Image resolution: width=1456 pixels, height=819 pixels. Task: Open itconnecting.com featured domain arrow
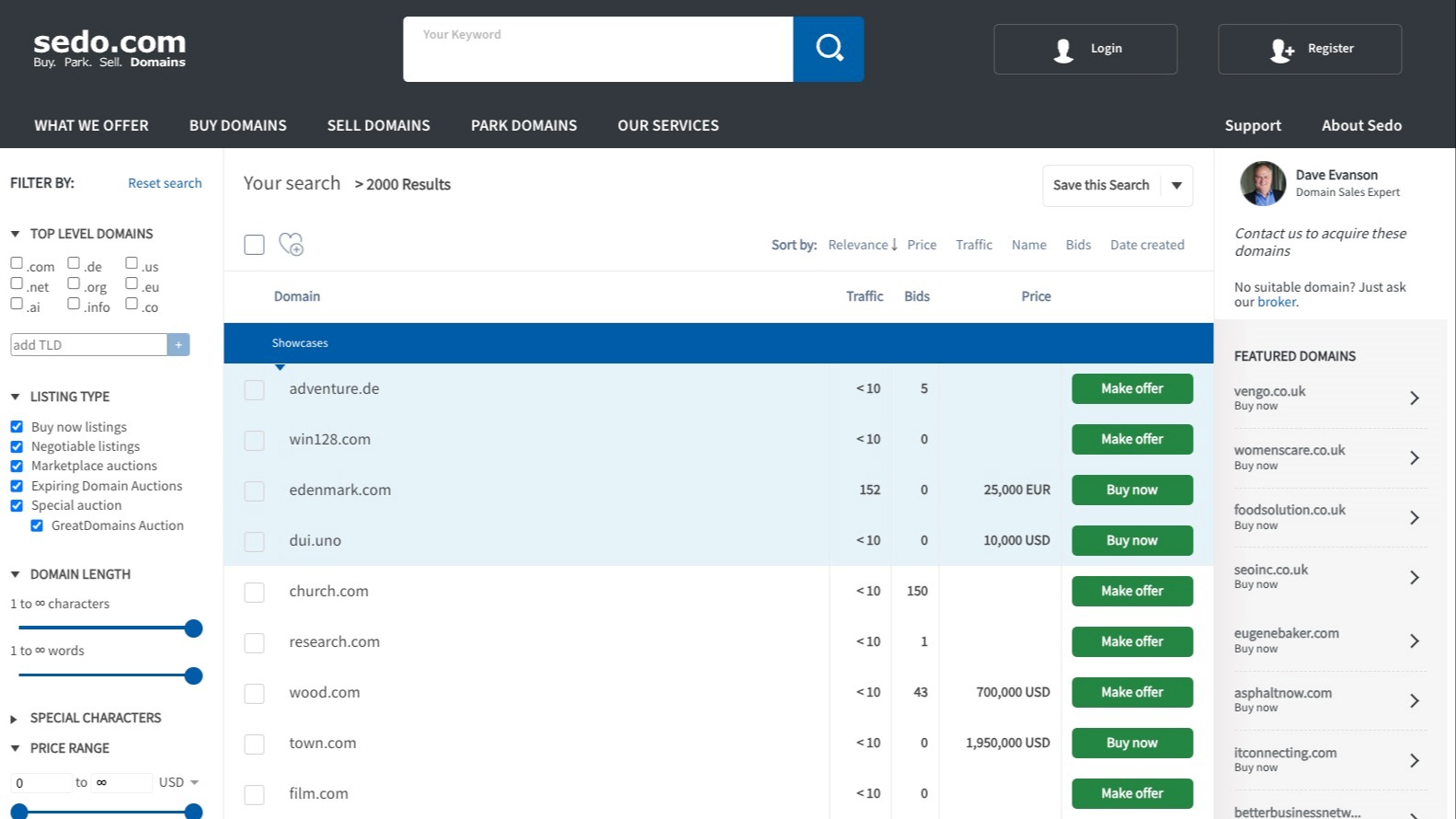(x=1415, y=760)
